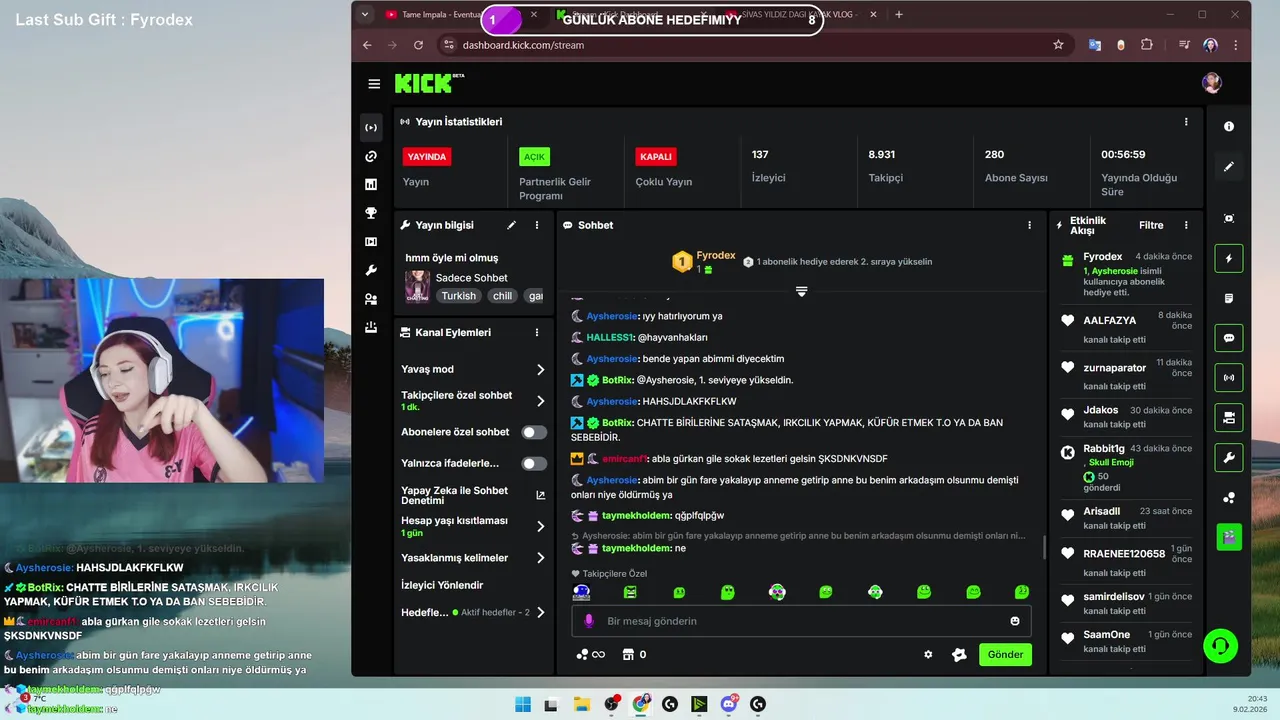The height and width of the screenshot is (720, 1280).
Task: Open the trophy icon in left sidebar
Action: (x=371, y=213)
